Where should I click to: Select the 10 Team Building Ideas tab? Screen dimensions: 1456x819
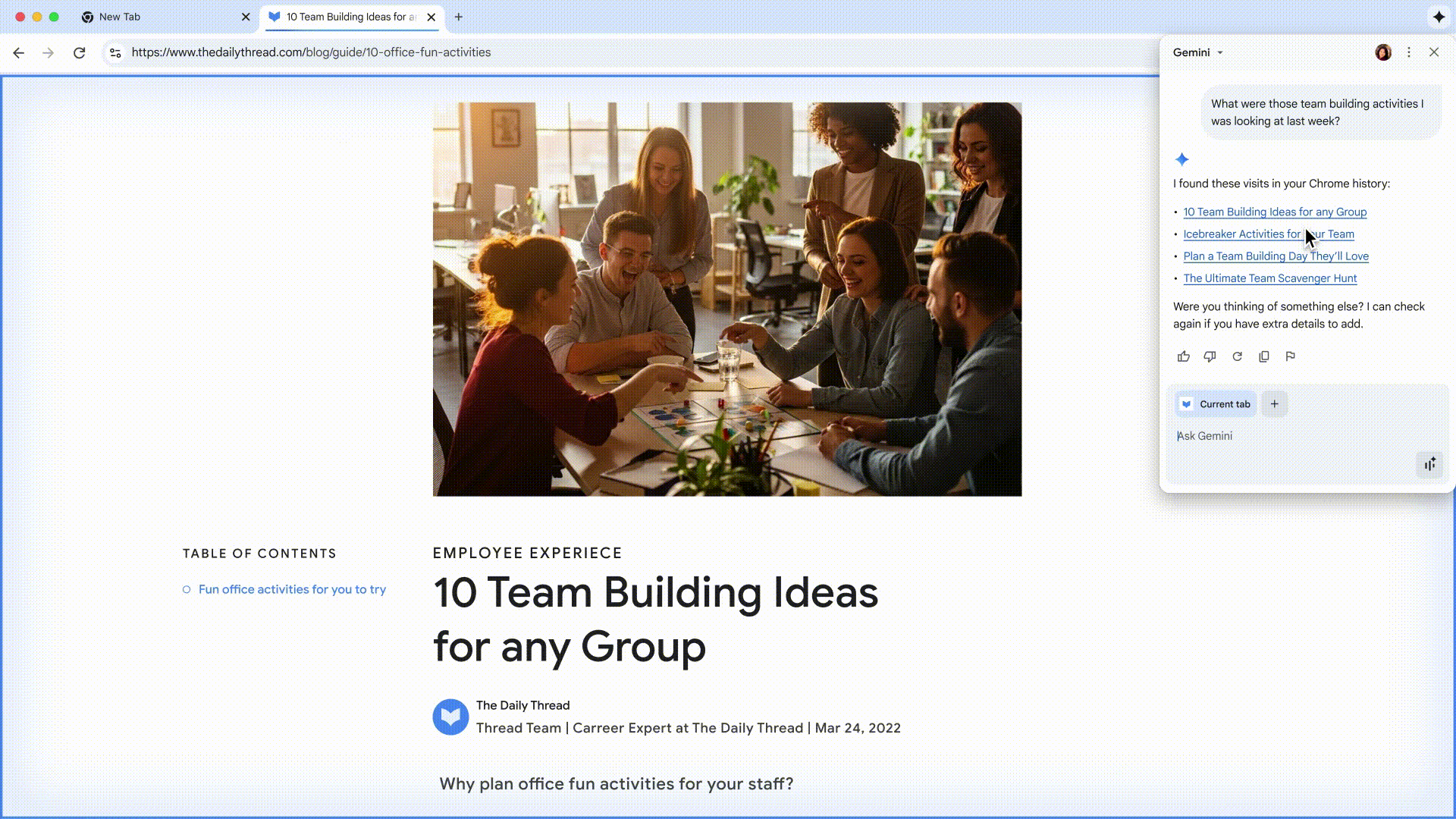349,17
